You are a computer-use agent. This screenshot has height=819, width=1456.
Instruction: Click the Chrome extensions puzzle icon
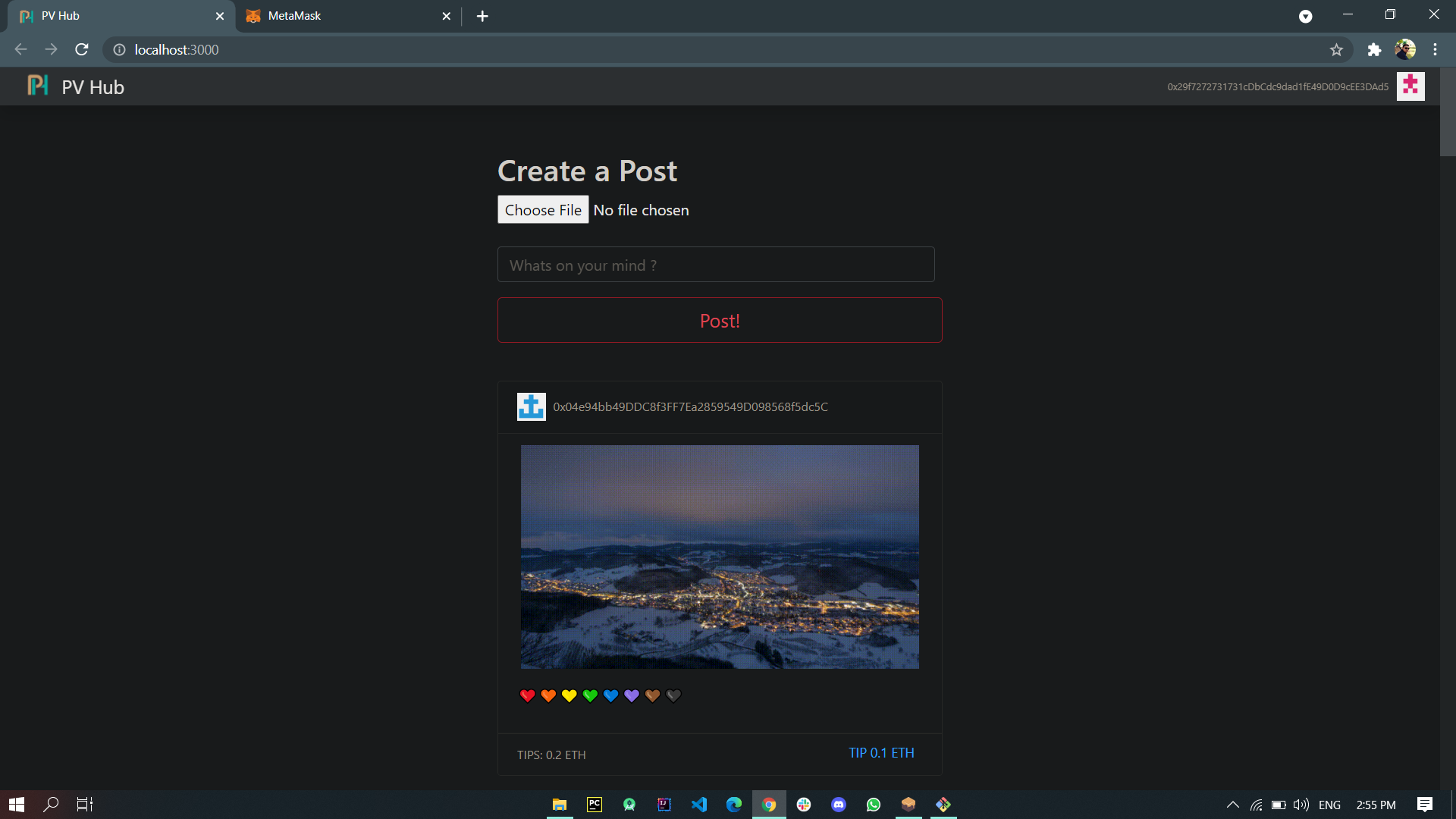[1375, 49]
